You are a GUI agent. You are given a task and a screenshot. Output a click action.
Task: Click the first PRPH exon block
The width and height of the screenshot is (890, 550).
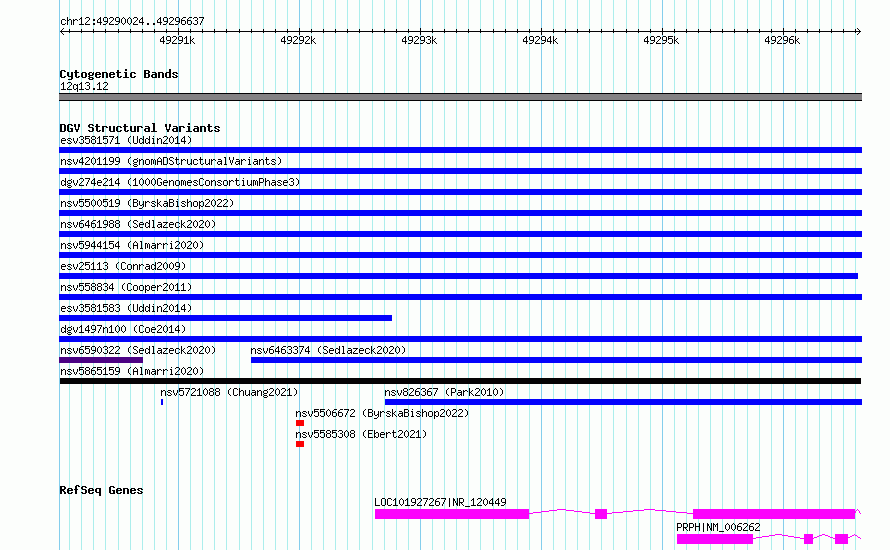pos(715,539)
